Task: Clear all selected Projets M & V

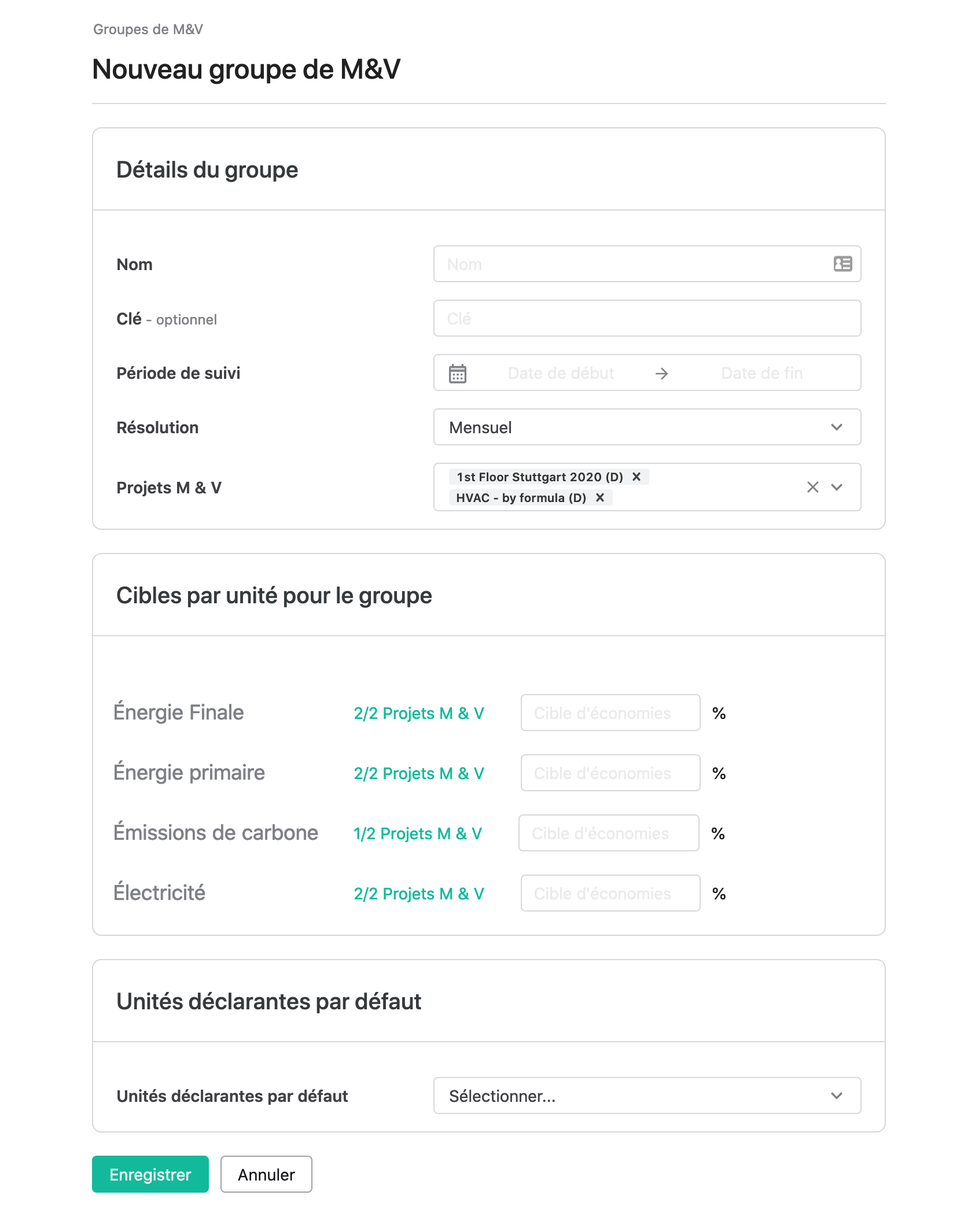Action: click(813, 487)
